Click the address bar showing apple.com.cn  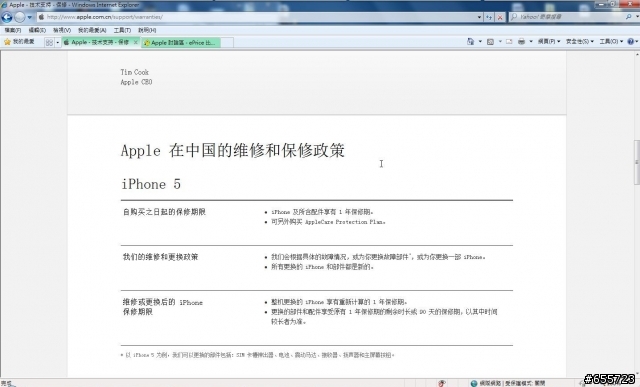coord(260,17)
